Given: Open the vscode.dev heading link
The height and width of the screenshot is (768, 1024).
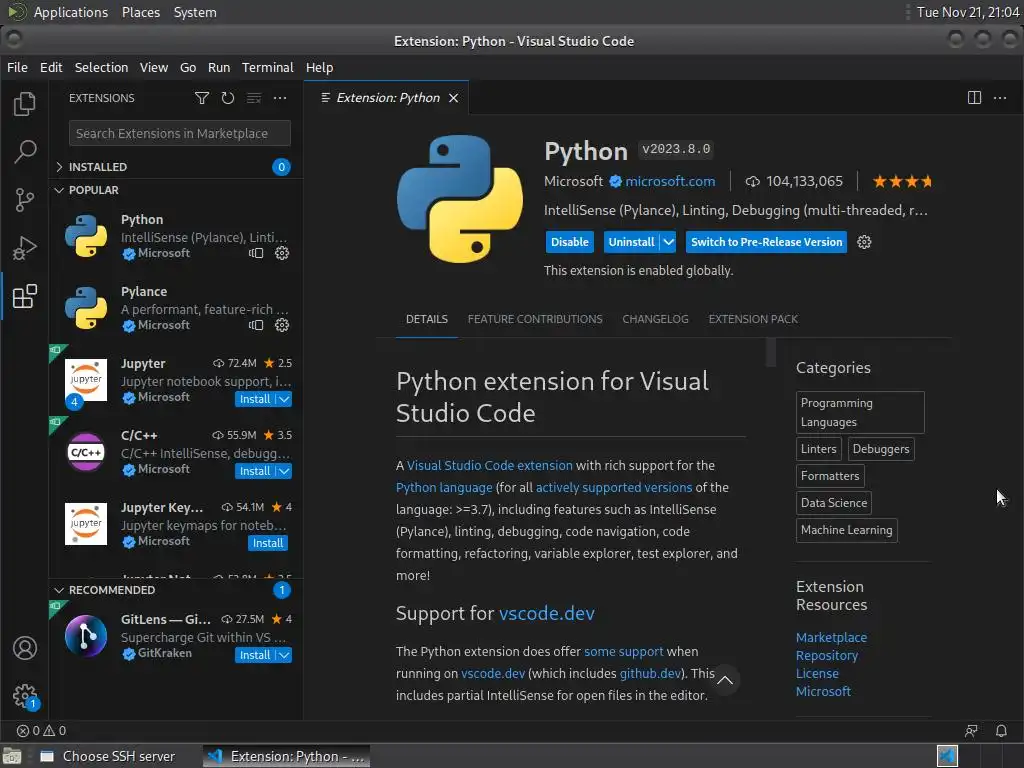Looking at the screenshot, I should [547, 614].
